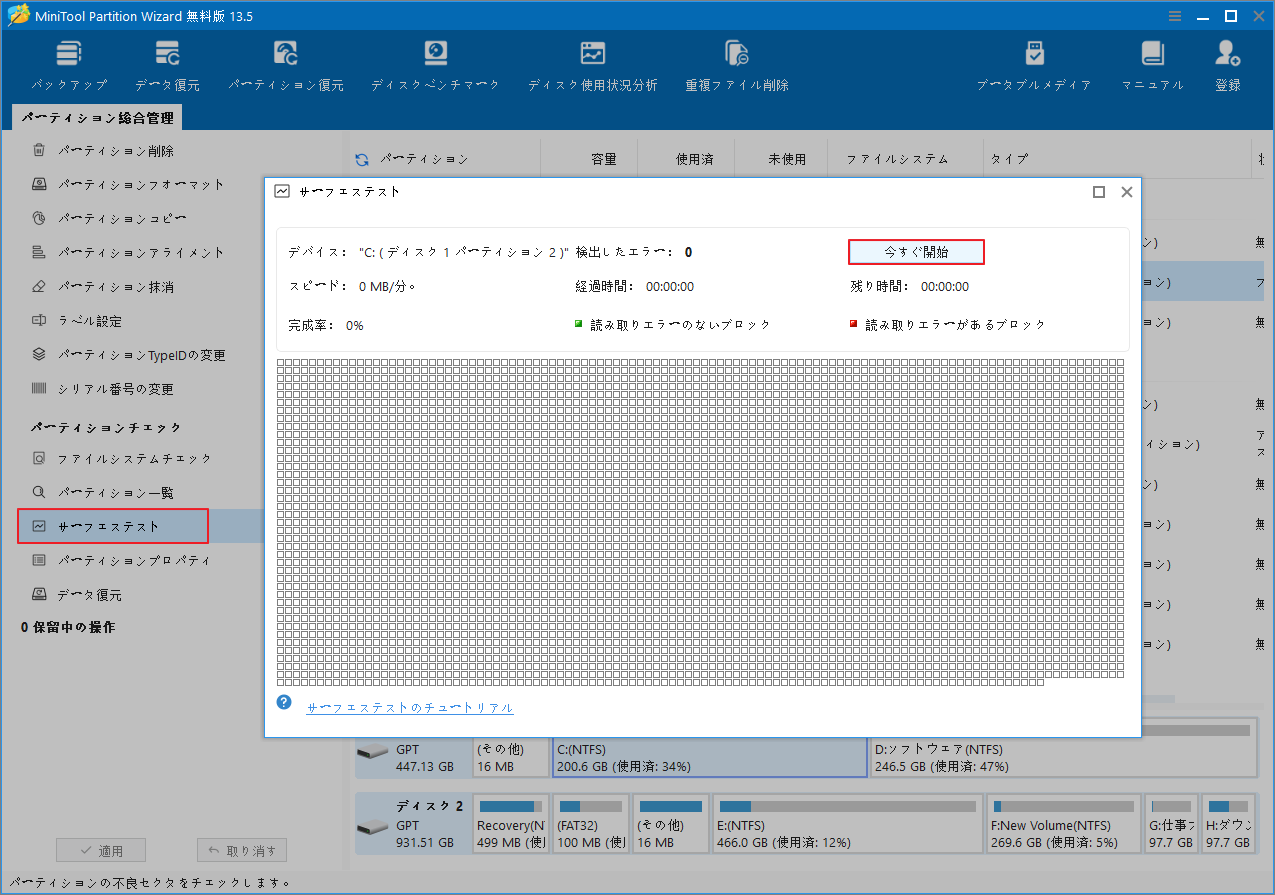Image resolution: width=1275 pixels, height=895 pixels.
Task: Click the help icon in Surface Test dialog
Action: tap(284, 703)
